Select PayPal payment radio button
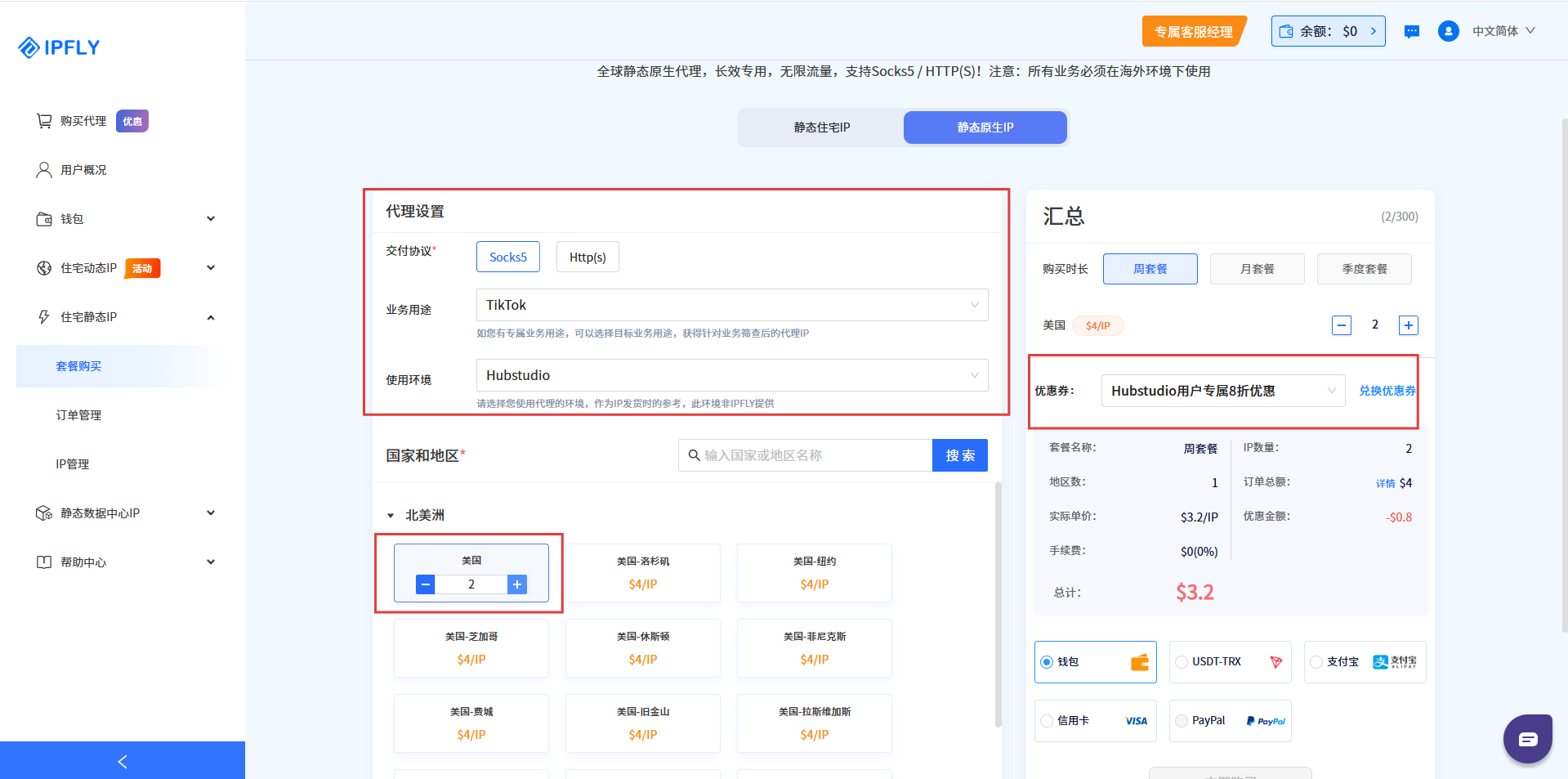Screen dimensions: 1568x779 point(1182,721)
